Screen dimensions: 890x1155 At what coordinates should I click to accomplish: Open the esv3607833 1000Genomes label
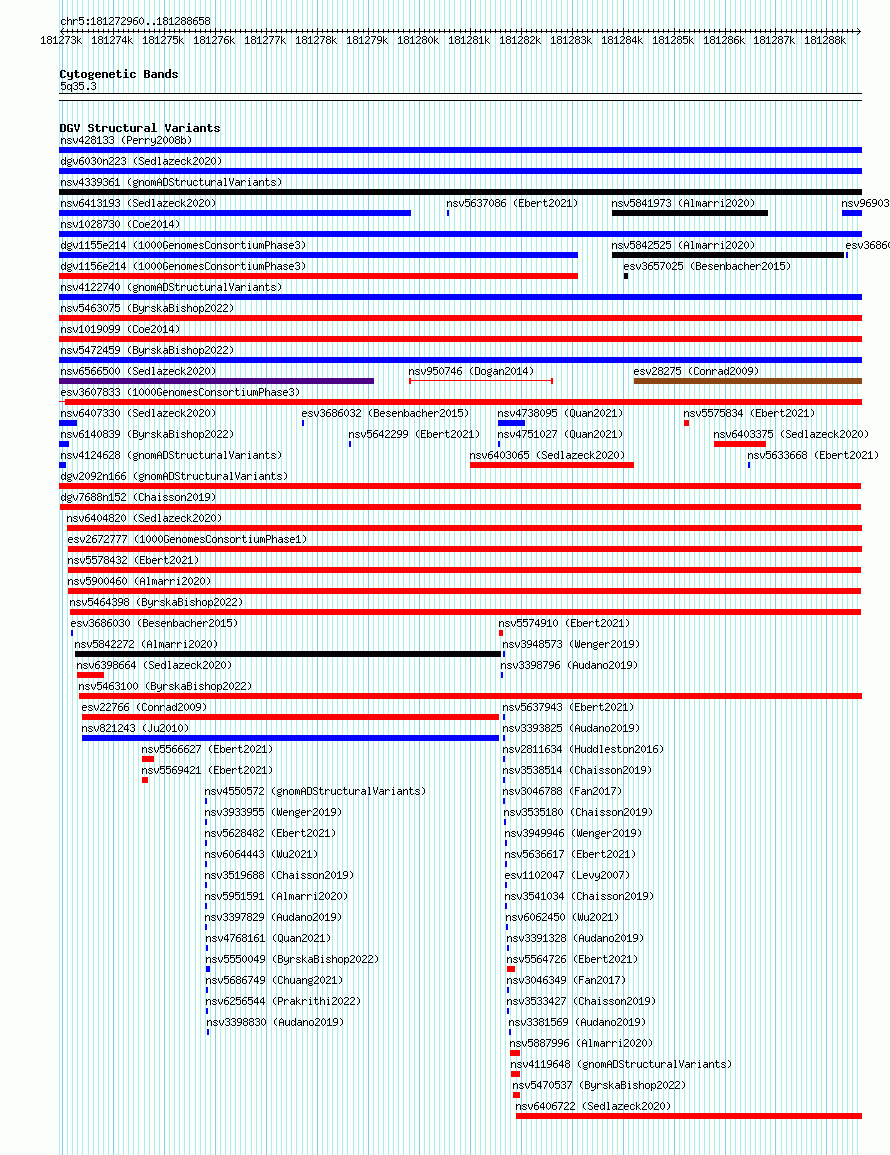pos(180,392)
